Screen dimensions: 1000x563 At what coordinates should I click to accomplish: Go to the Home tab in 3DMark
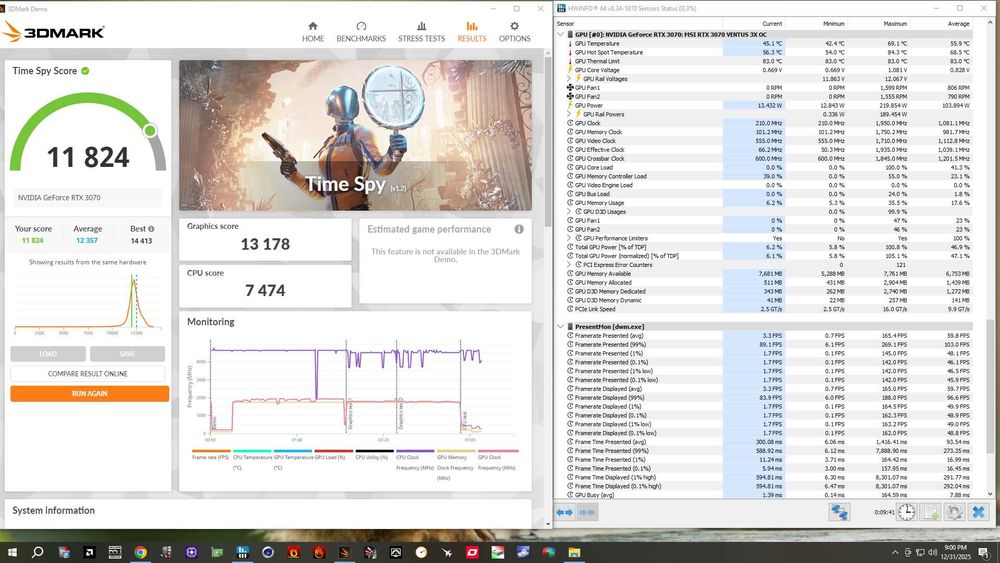click(x=312, y=31)
